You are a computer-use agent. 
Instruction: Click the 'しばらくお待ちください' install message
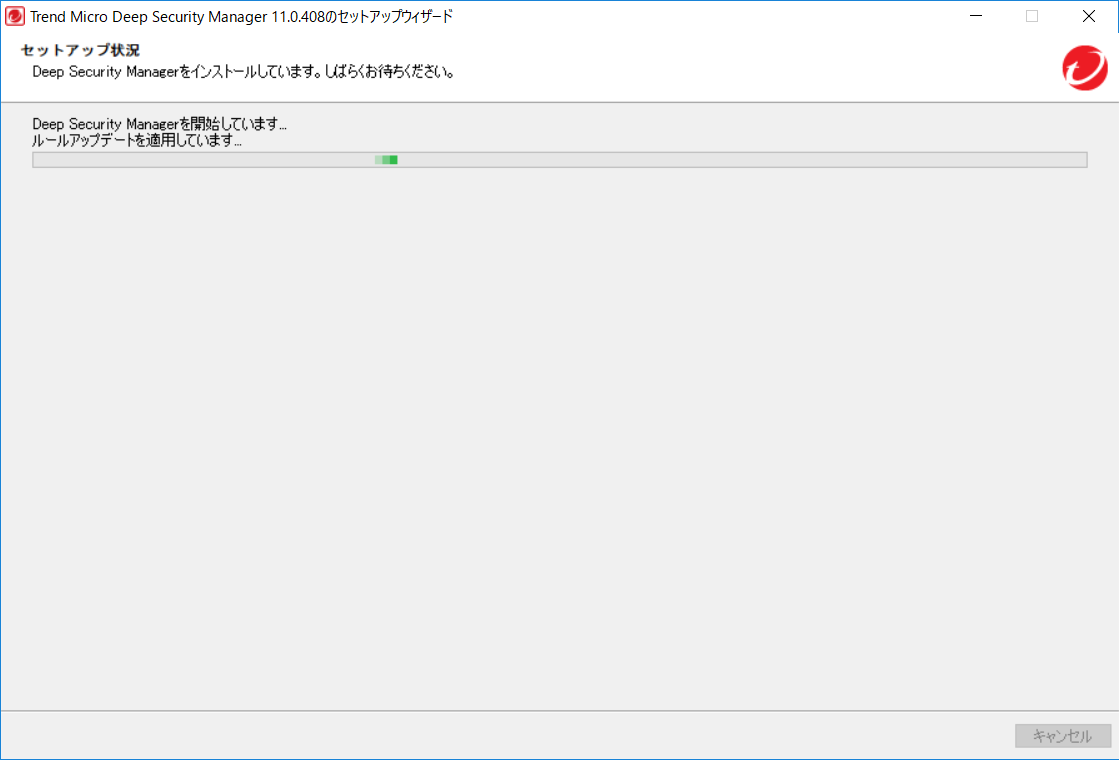[244, 71]
